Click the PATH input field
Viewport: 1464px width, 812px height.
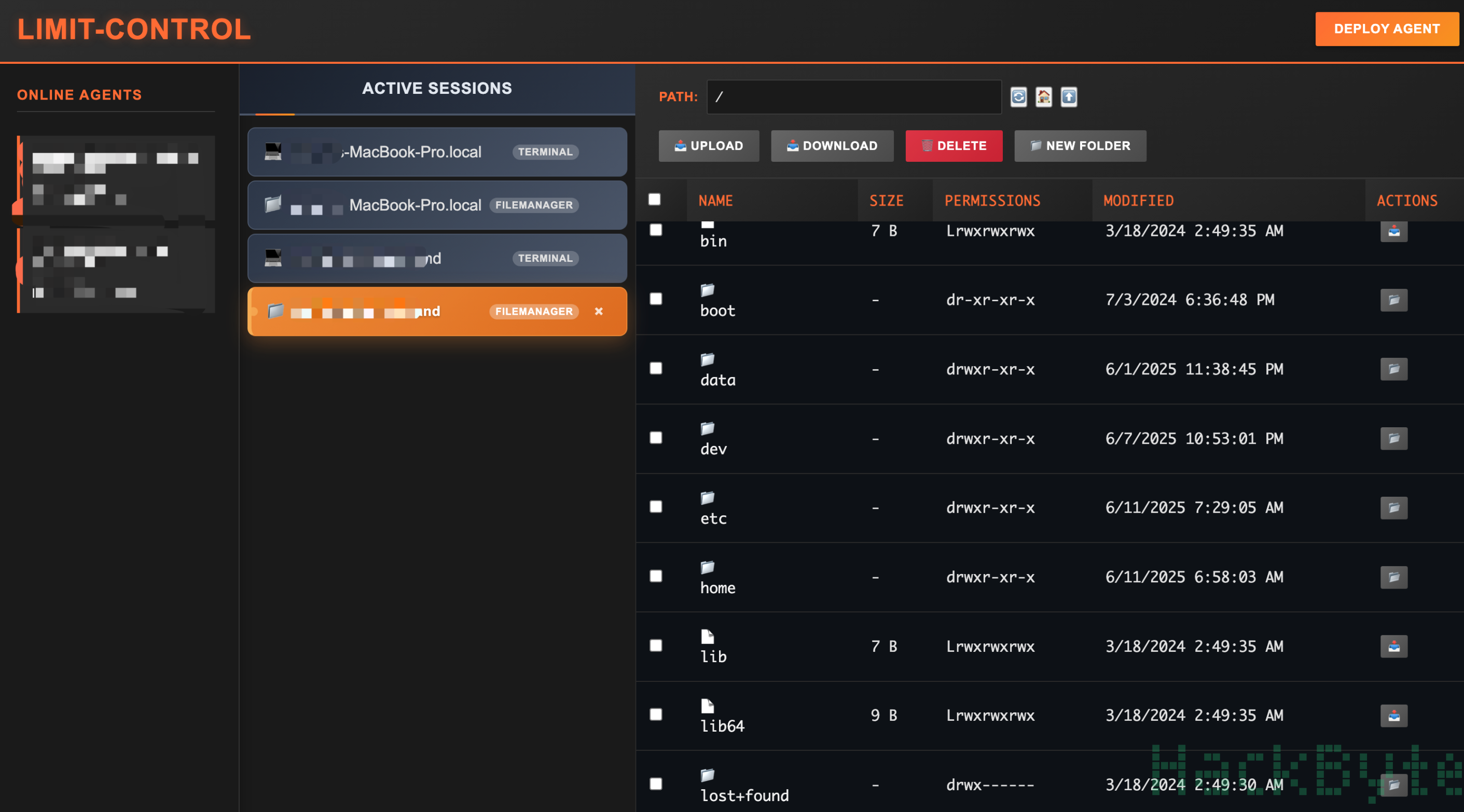click(853, 97)
